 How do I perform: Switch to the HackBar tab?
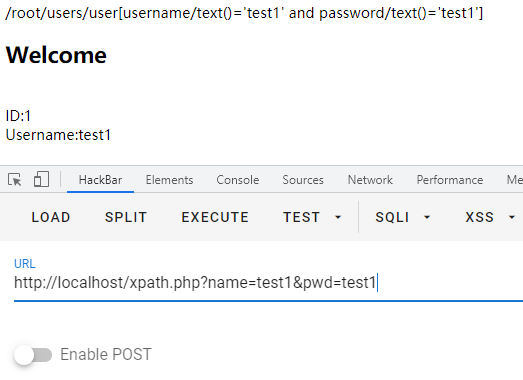coord(100,180)
